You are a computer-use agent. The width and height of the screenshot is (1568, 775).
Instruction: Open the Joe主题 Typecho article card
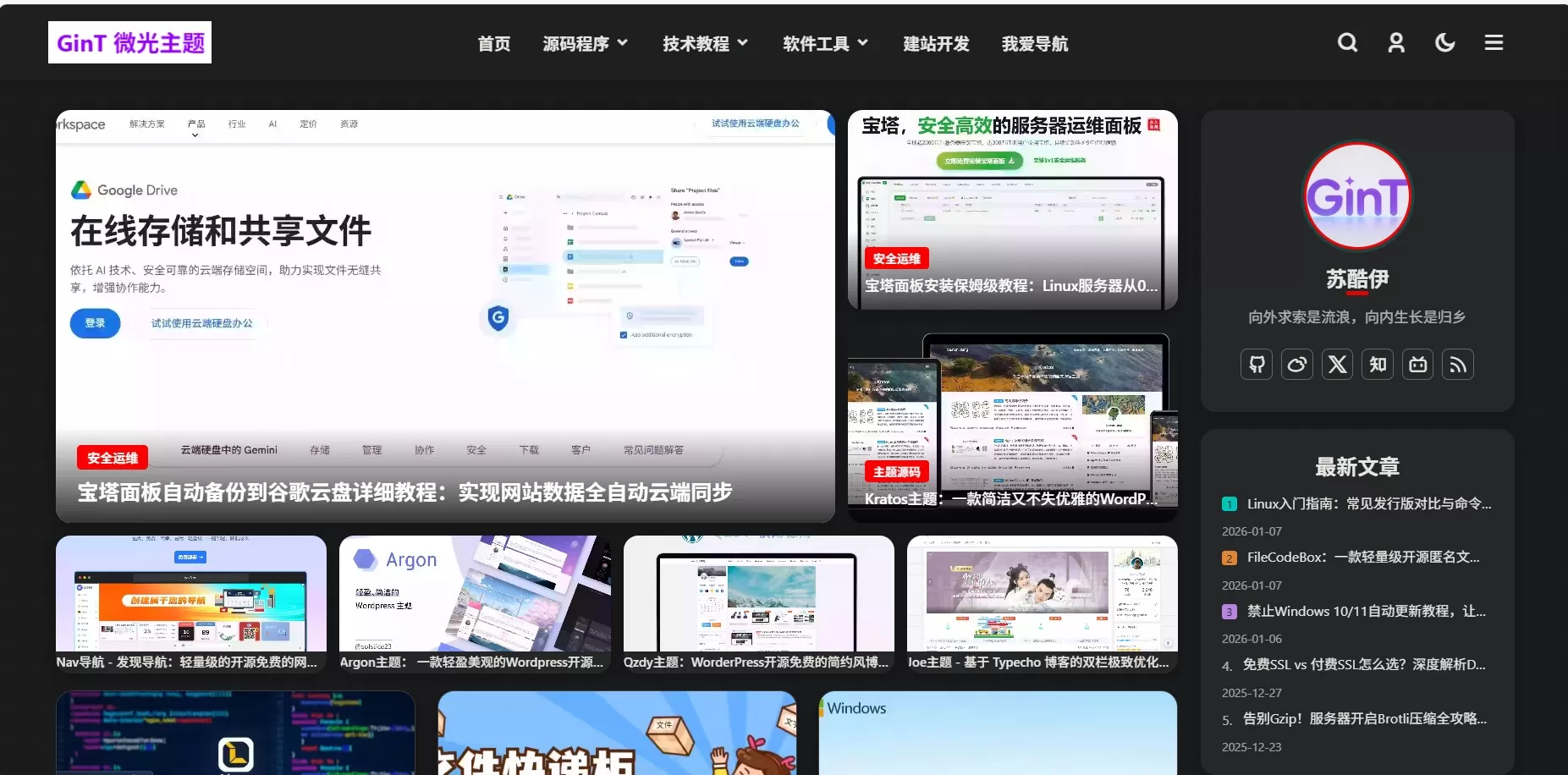pos(1043,604)
